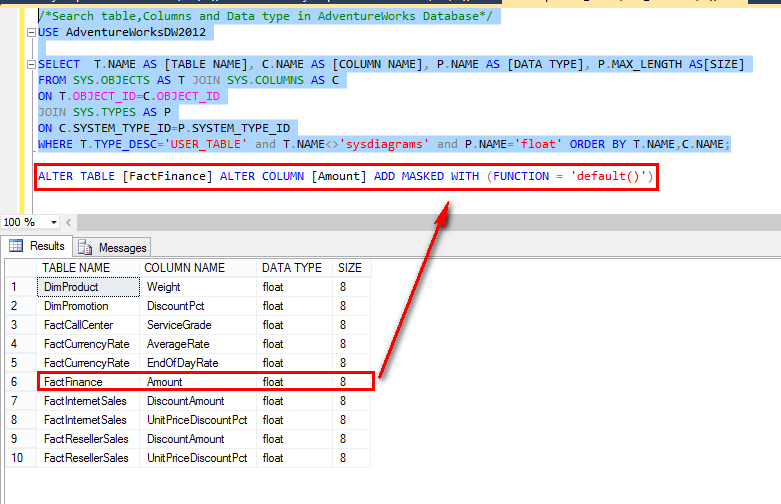Open the 100 % zoom dropdown
781x504 pixels.
coord(53,222)
